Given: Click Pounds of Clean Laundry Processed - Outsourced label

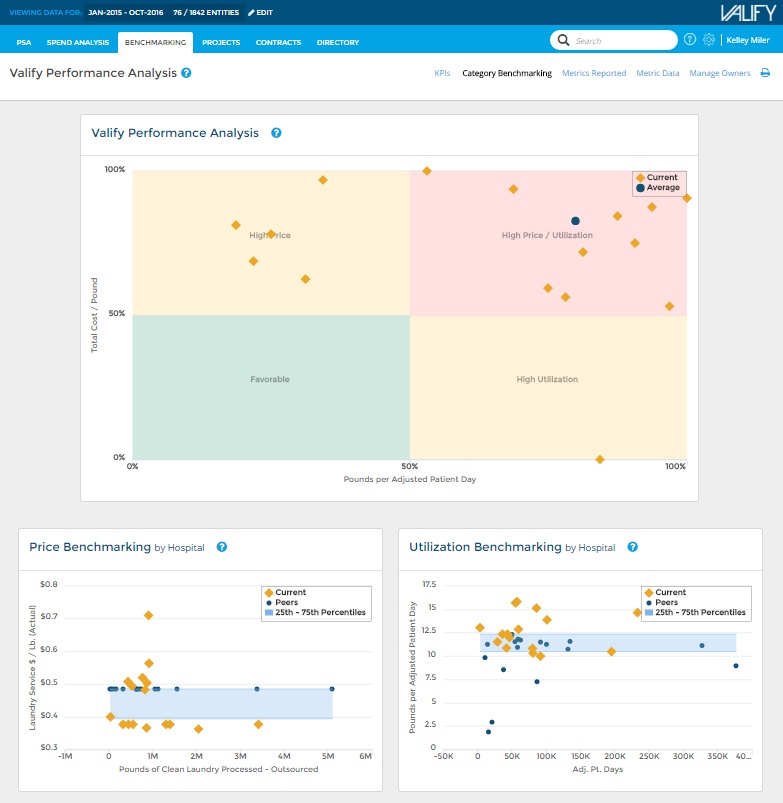Looking at the screenshot, I should click(219, 769).
